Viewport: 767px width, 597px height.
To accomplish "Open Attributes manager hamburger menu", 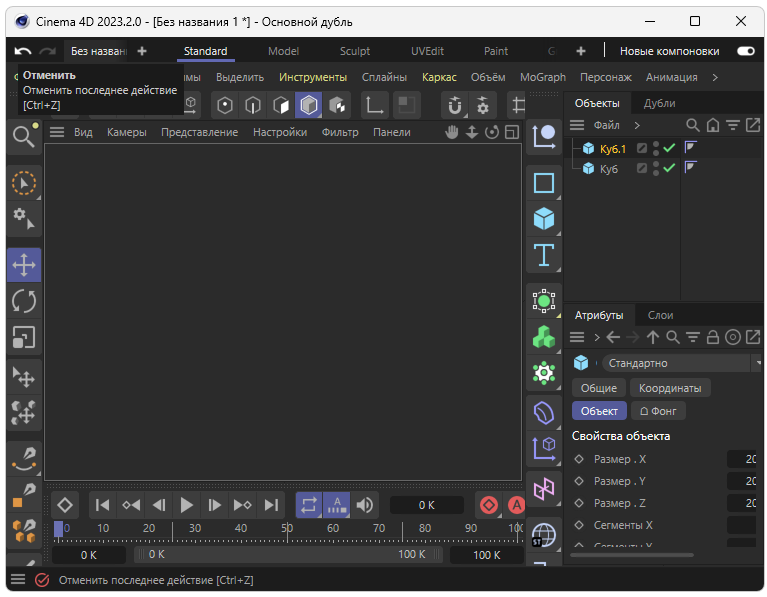I will tap(577, 337).
